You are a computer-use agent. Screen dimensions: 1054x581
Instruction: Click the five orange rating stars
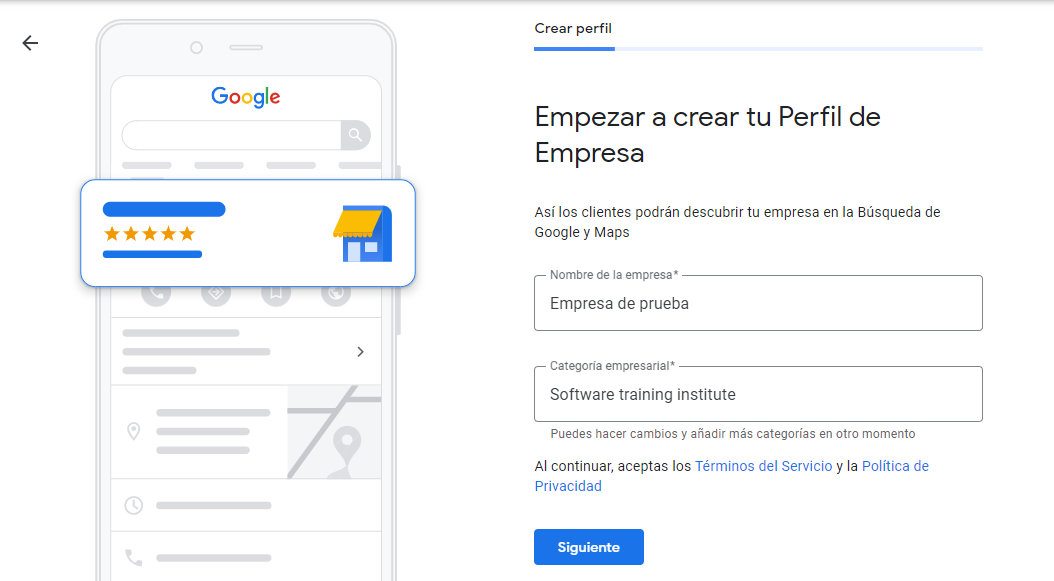pos(149,233)
